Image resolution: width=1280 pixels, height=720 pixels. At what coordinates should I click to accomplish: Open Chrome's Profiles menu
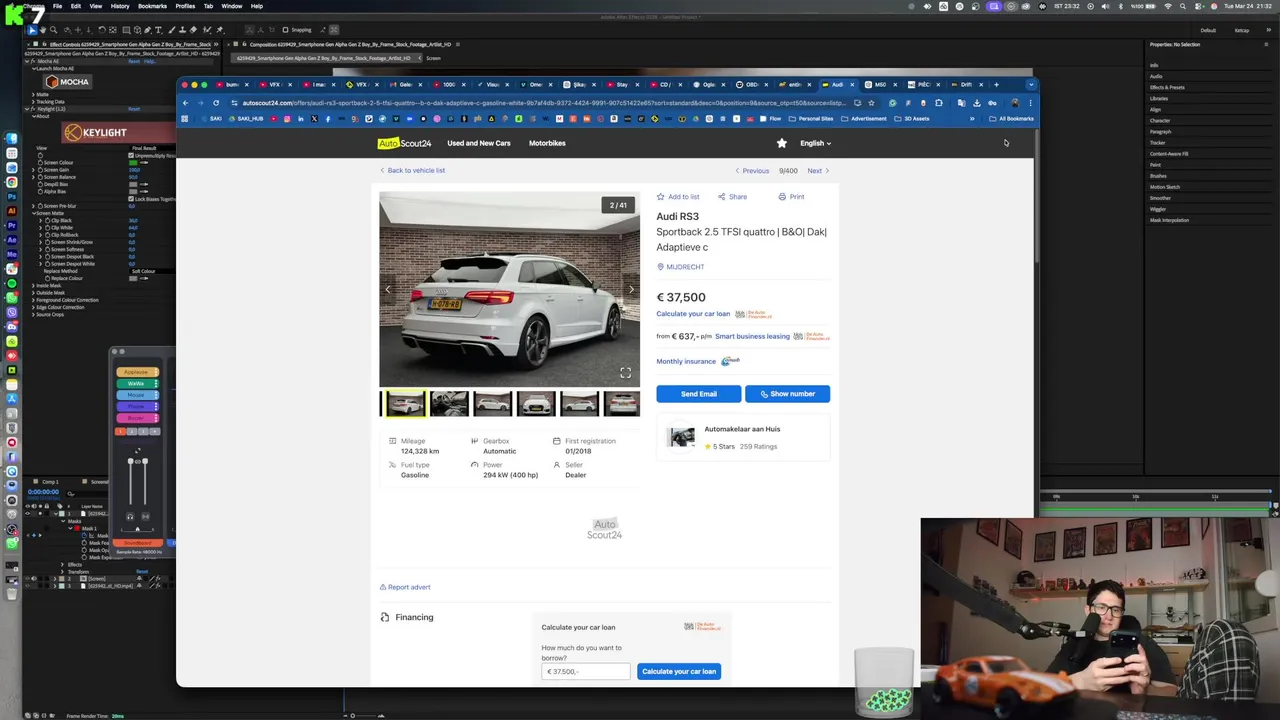point(185,6)
